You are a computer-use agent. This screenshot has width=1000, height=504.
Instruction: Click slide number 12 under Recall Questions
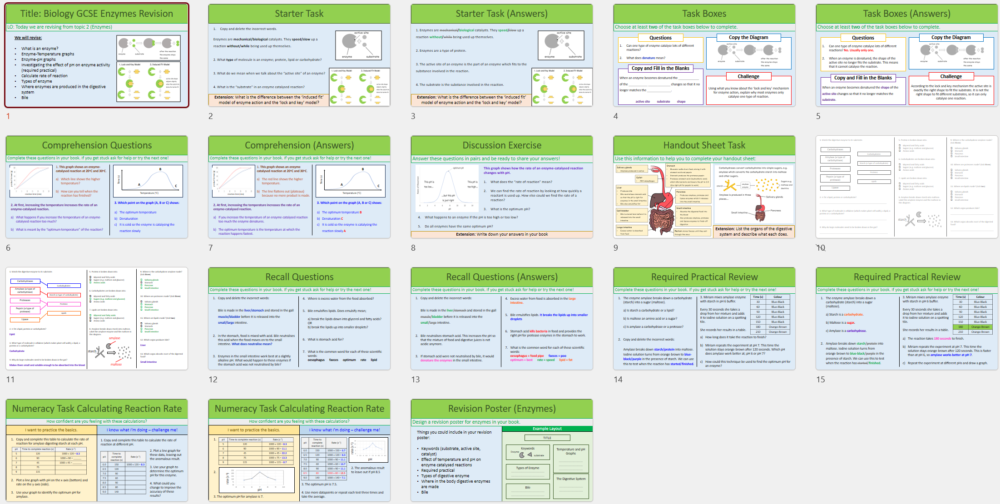click(x=213, y=380)
